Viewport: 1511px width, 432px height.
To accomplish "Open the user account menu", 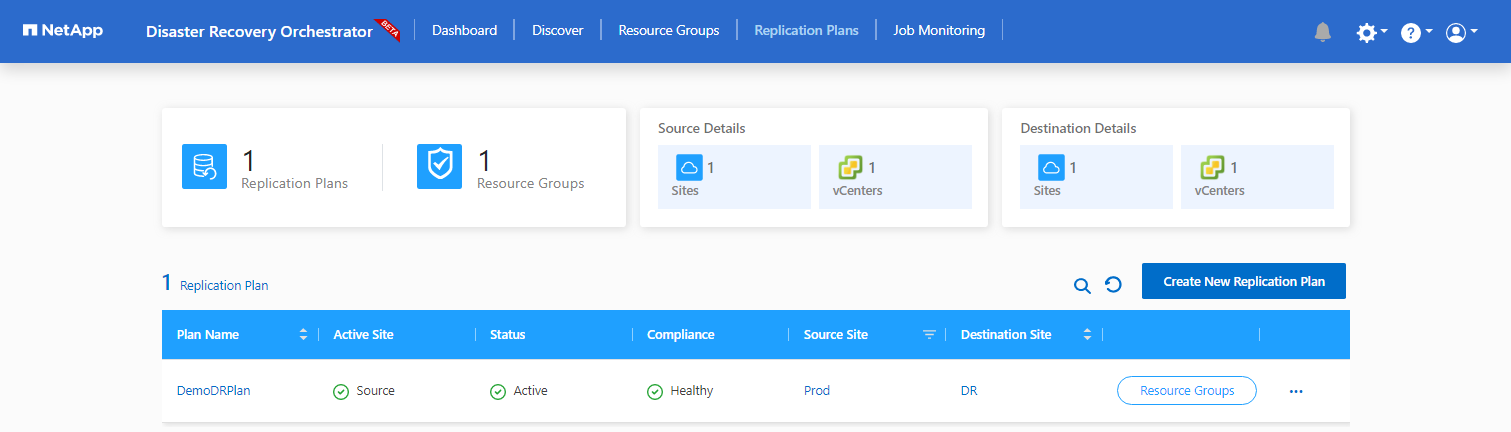I will tap(1456, 32).
